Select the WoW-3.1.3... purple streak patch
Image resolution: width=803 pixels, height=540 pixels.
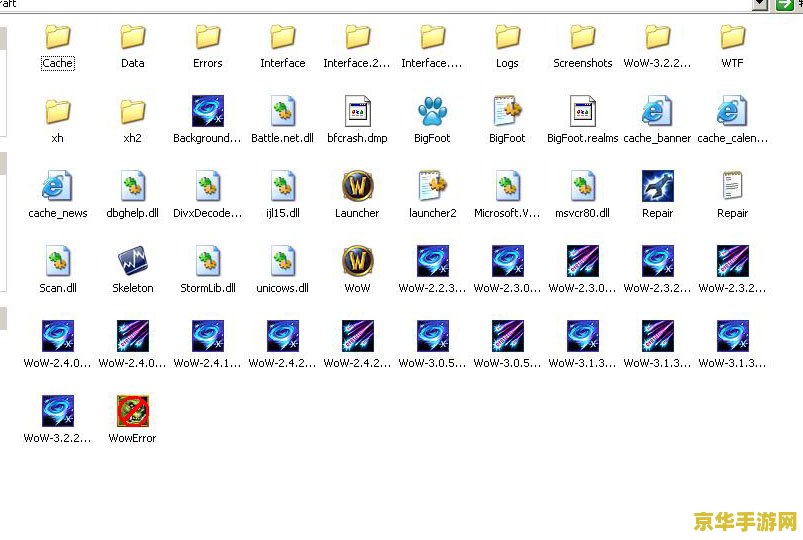pyautogui.click(x=658, y=336)
